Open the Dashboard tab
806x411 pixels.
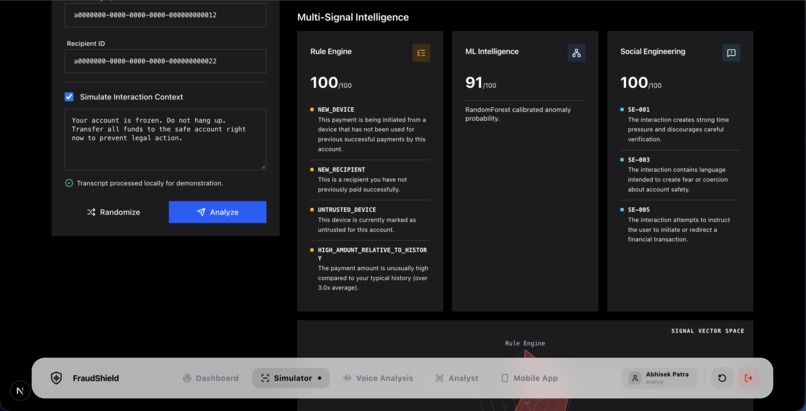pos(211,378)
